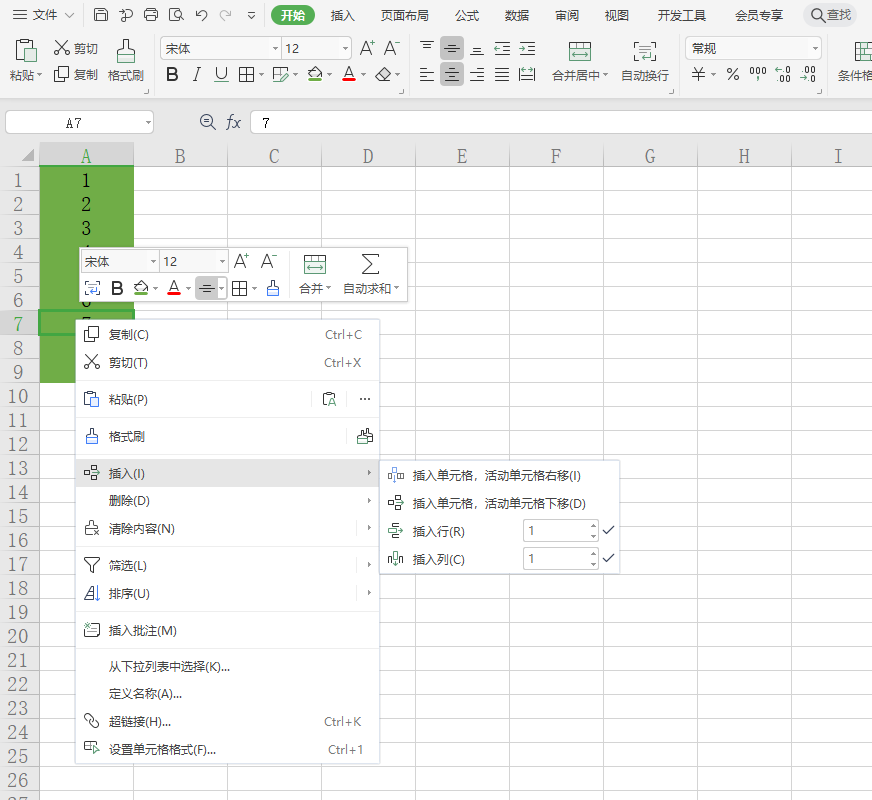The image size is (872, 800).
Task: Click the ribbon red font color A
Action: [x=349, y=74]
